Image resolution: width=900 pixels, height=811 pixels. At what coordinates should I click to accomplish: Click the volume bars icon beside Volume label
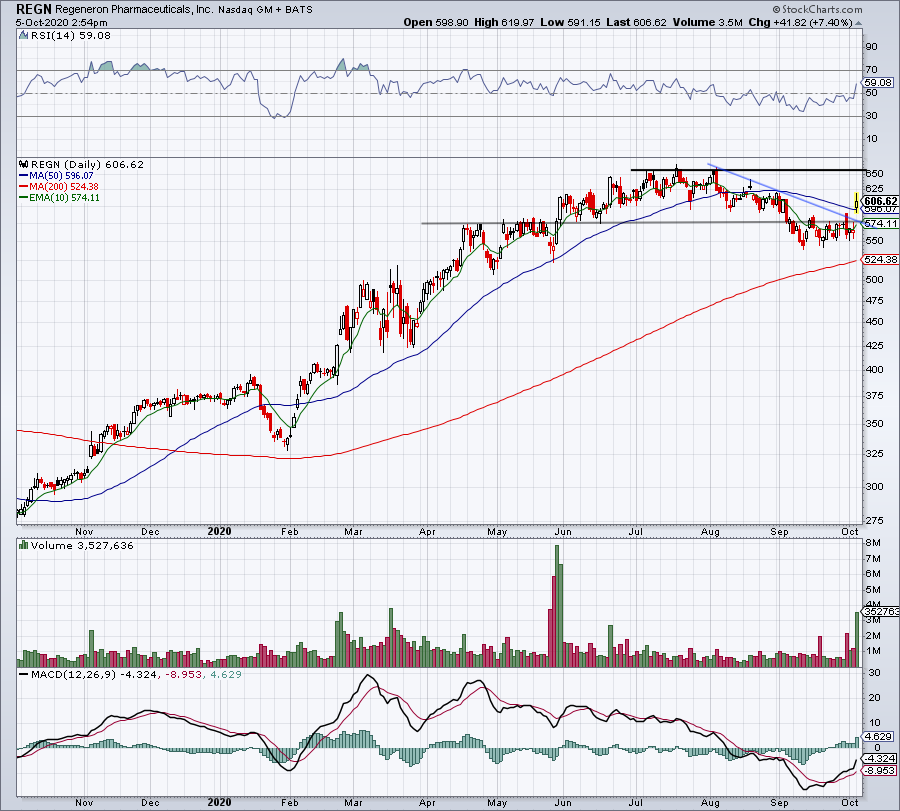pos(23,545)
